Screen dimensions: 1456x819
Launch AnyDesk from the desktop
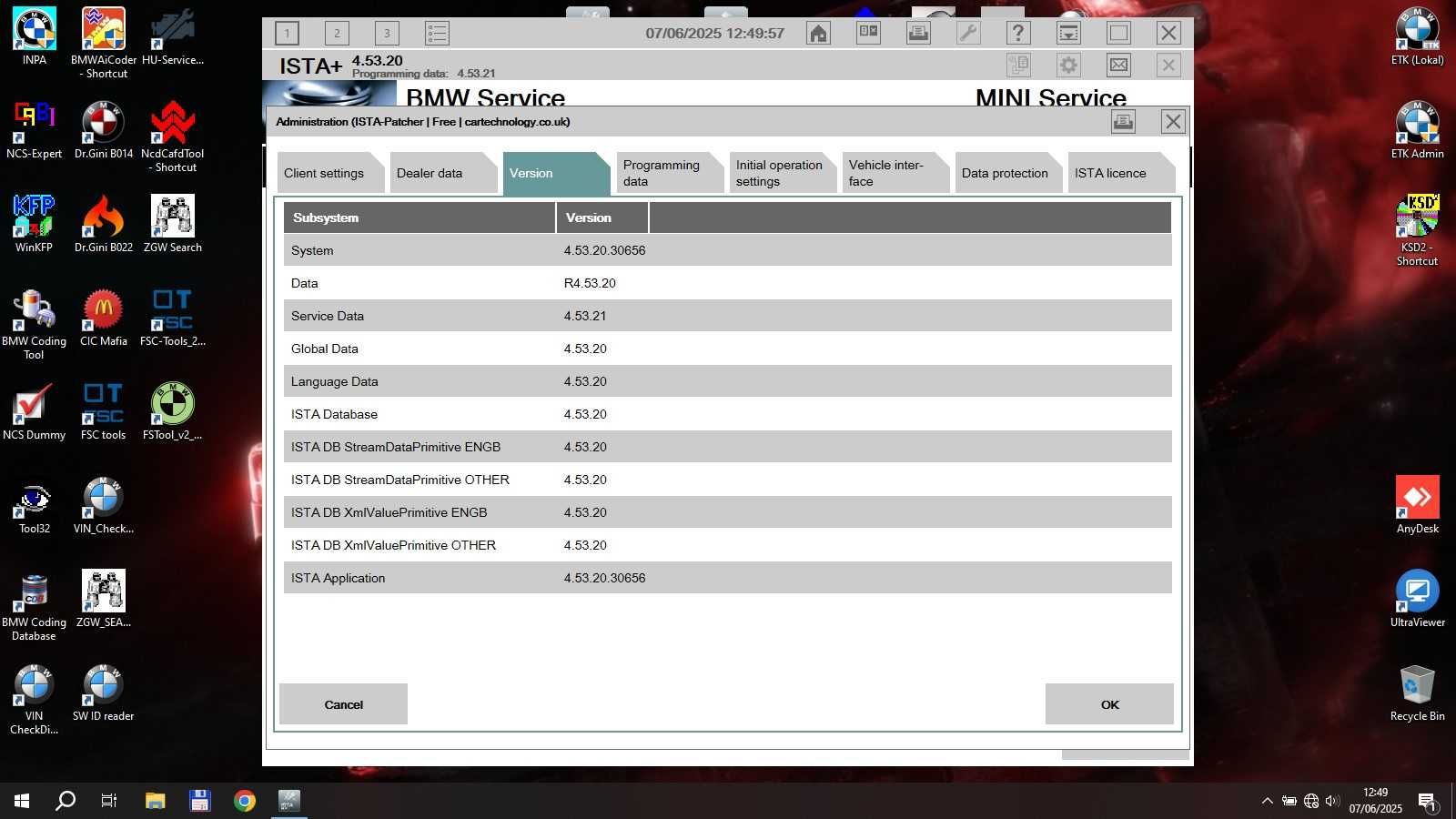click(x=1418, y=505)
